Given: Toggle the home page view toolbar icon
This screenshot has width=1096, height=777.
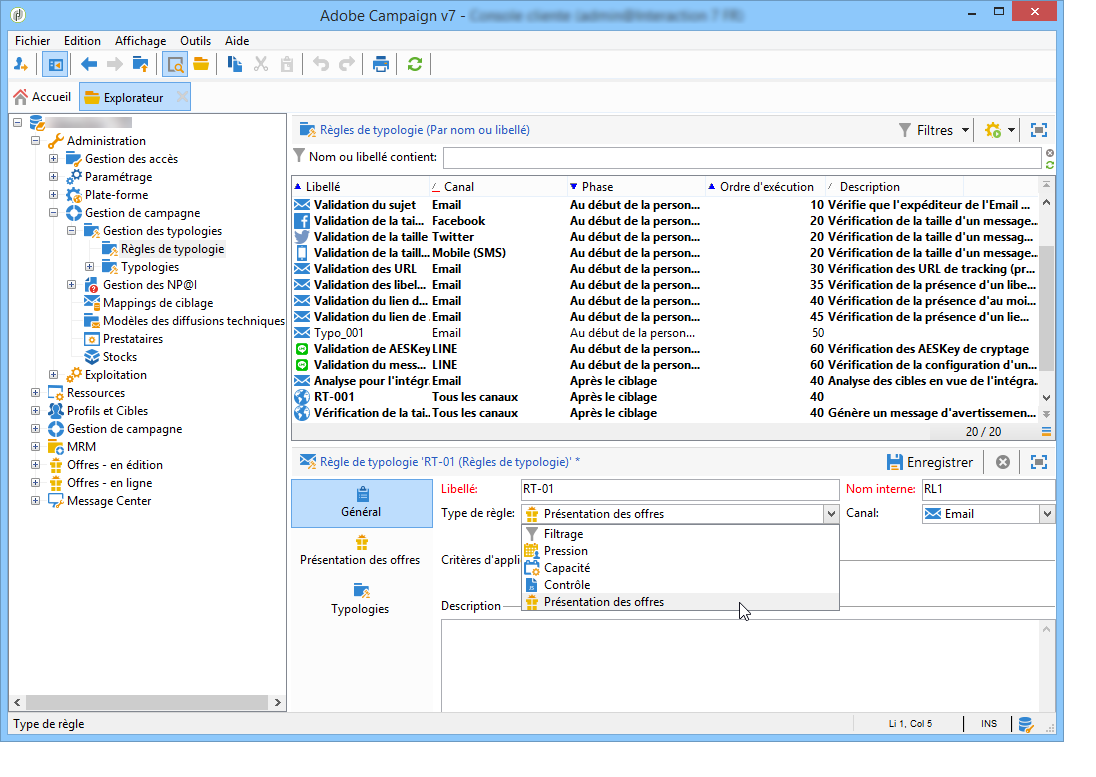Looking at the screenshot, I should tap(55, 65).
